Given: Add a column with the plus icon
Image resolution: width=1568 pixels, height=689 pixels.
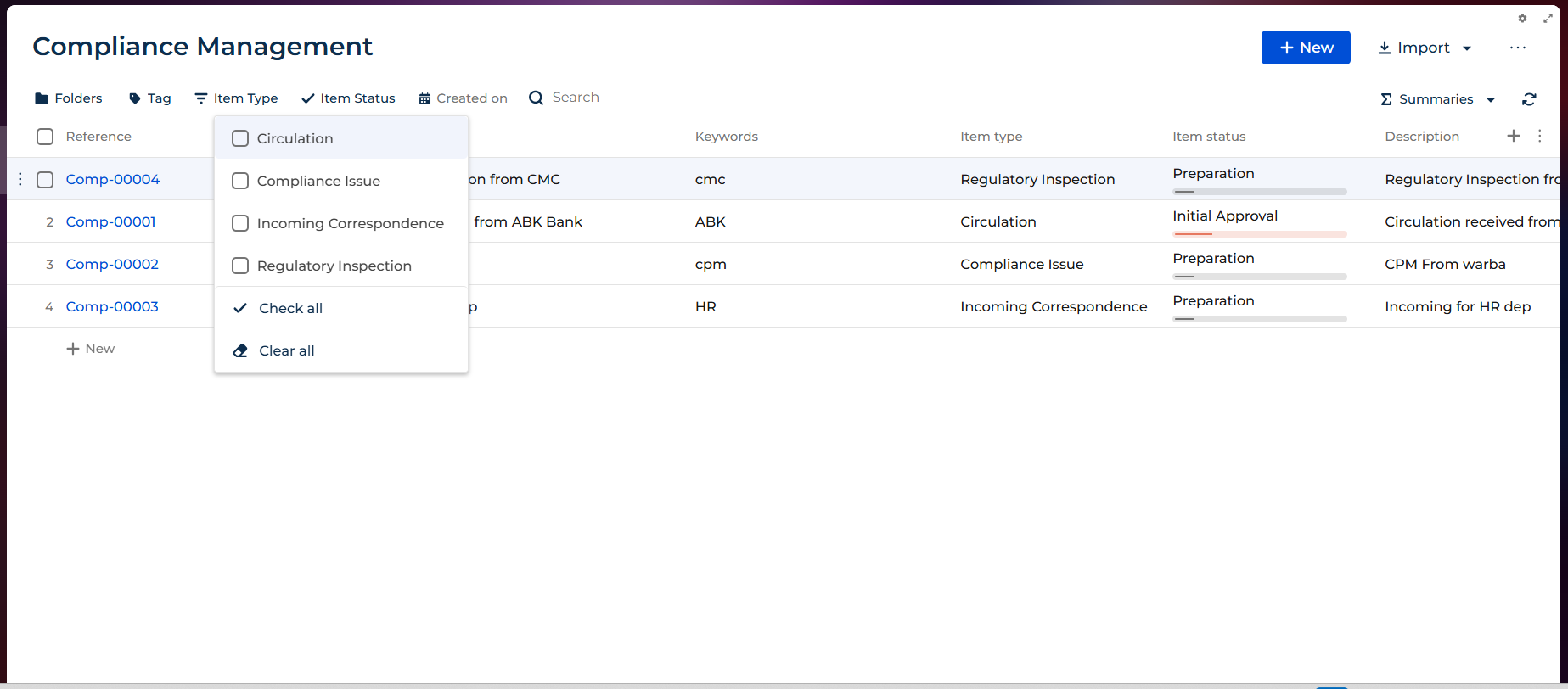Looking at the screenshot, I should [1514, 136].
